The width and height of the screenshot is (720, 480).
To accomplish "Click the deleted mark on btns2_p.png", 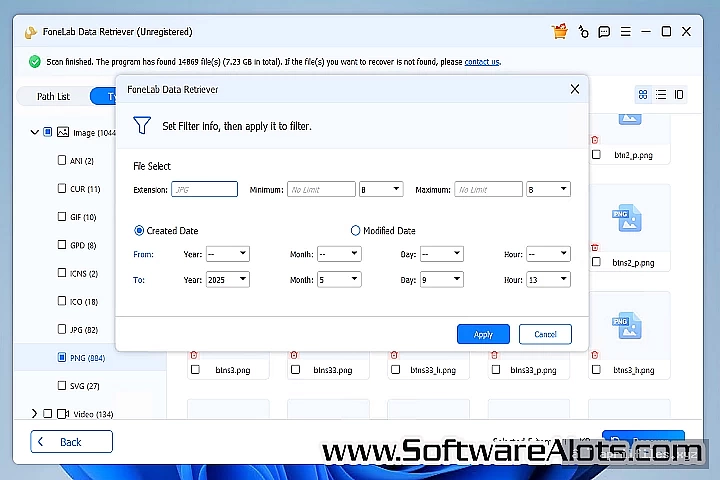I will point(595,248).
